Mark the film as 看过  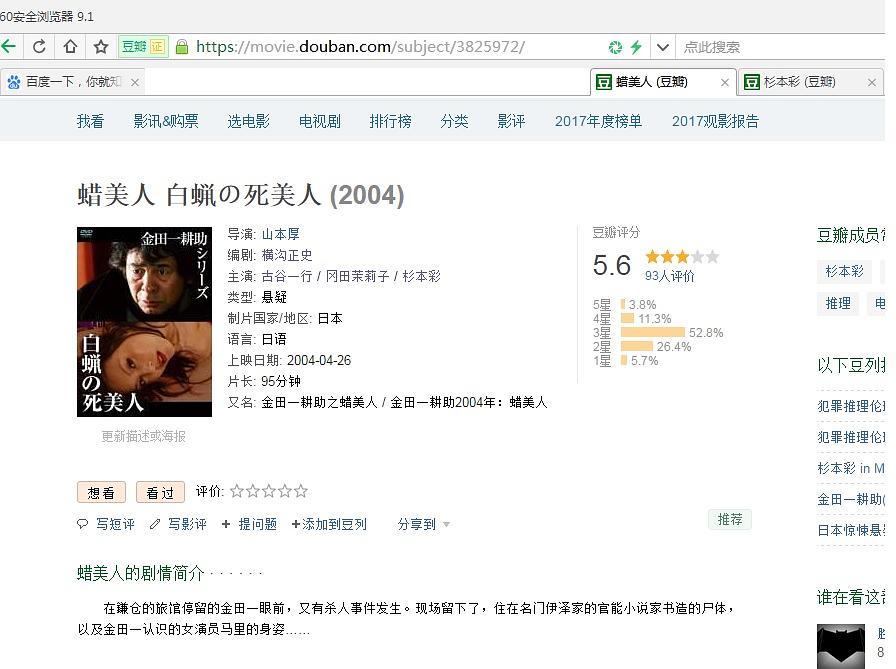160,492
